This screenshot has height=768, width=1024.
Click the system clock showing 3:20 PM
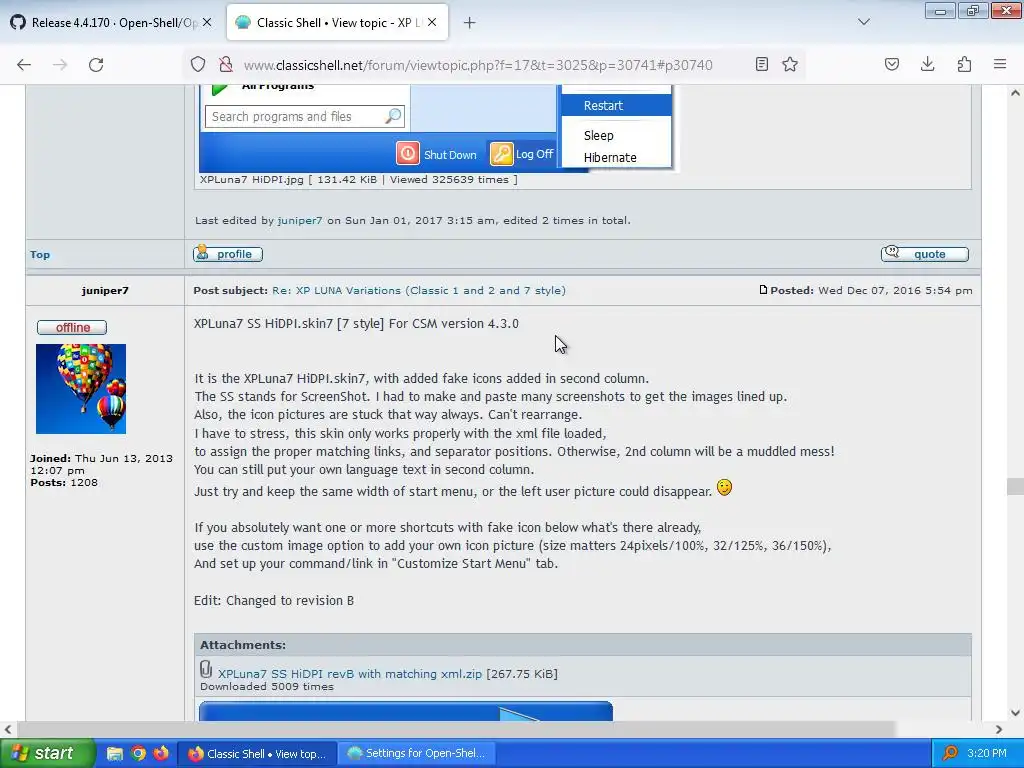tap(987, 754)
